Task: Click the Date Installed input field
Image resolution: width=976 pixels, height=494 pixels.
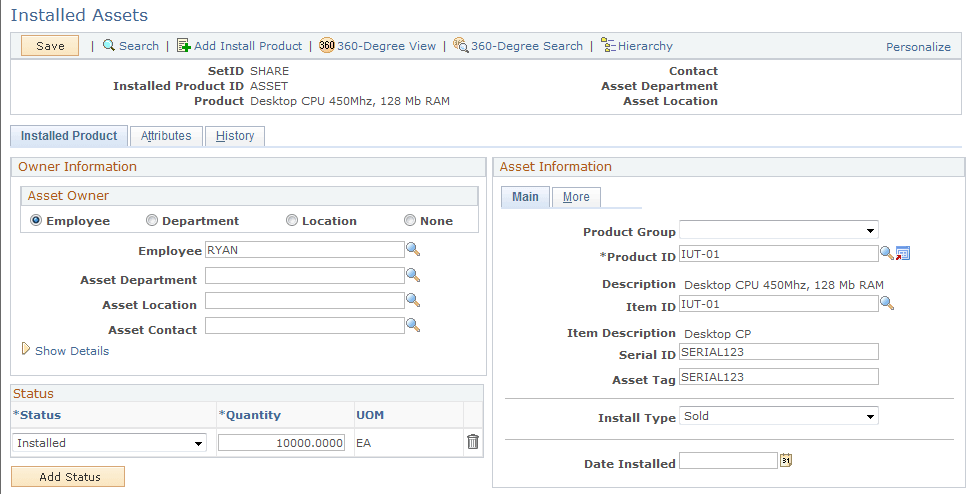Action: click(x=728, y=460)
